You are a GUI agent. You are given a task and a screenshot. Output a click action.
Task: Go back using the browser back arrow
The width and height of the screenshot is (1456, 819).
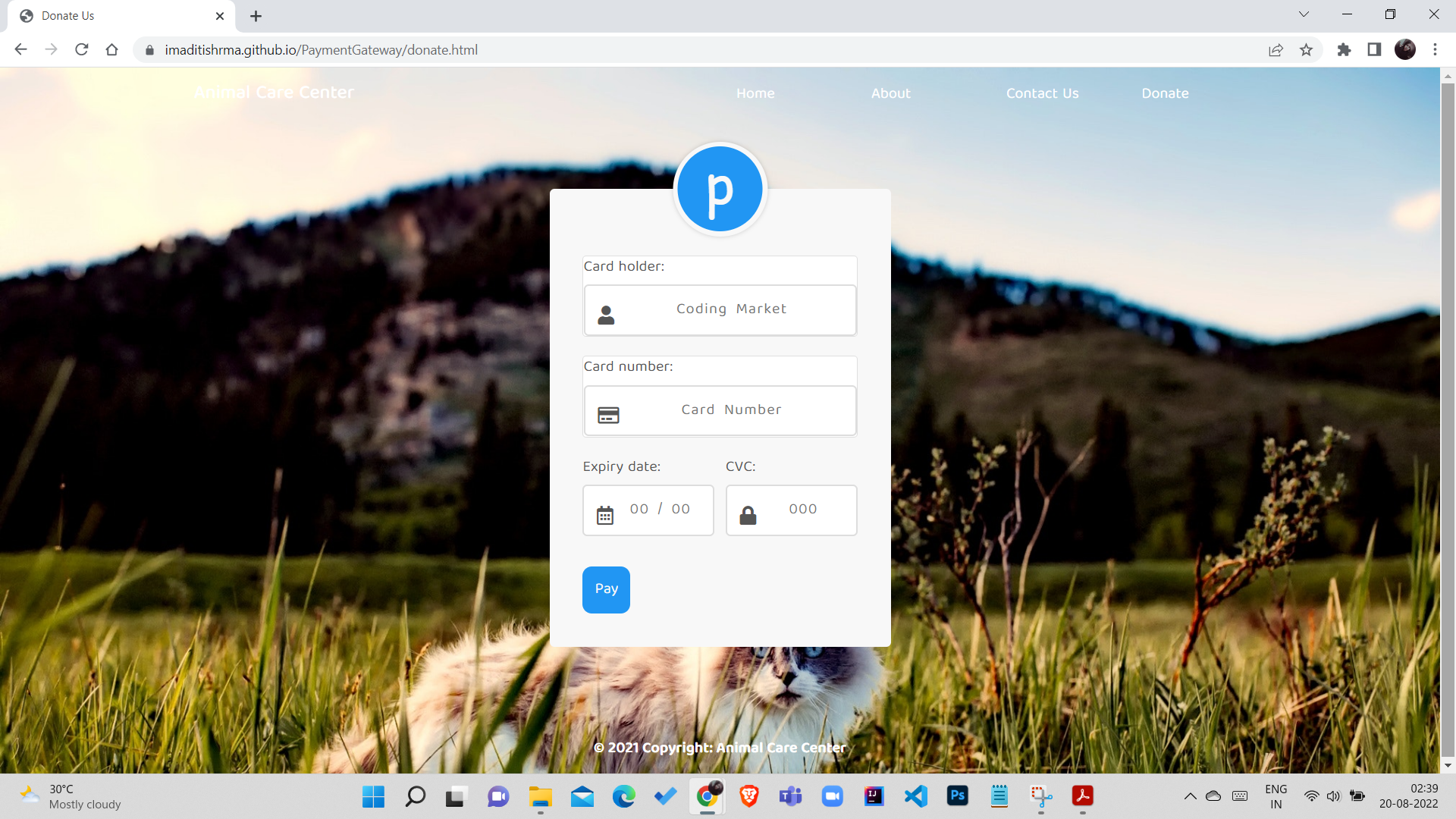[x=20, y=50]
